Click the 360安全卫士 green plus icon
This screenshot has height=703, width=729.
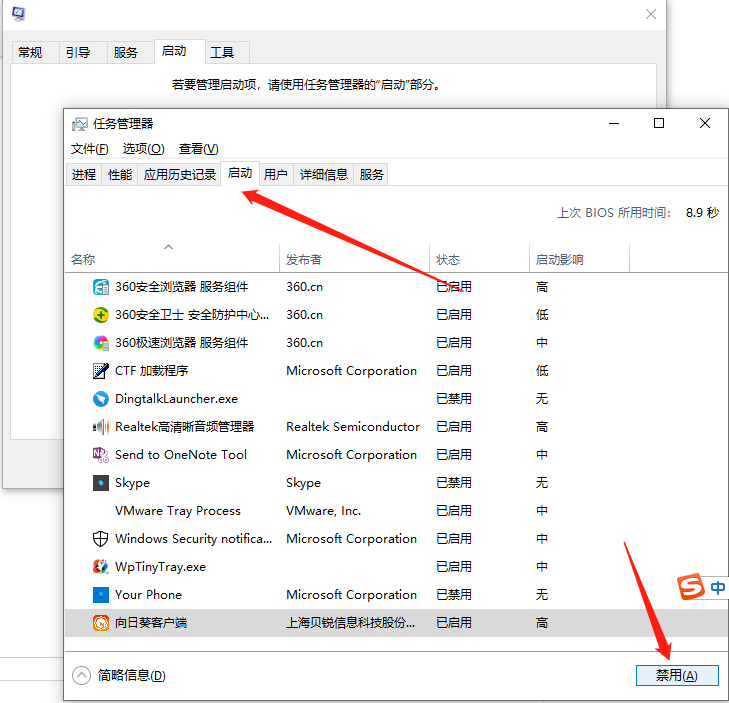click(100, 315)
